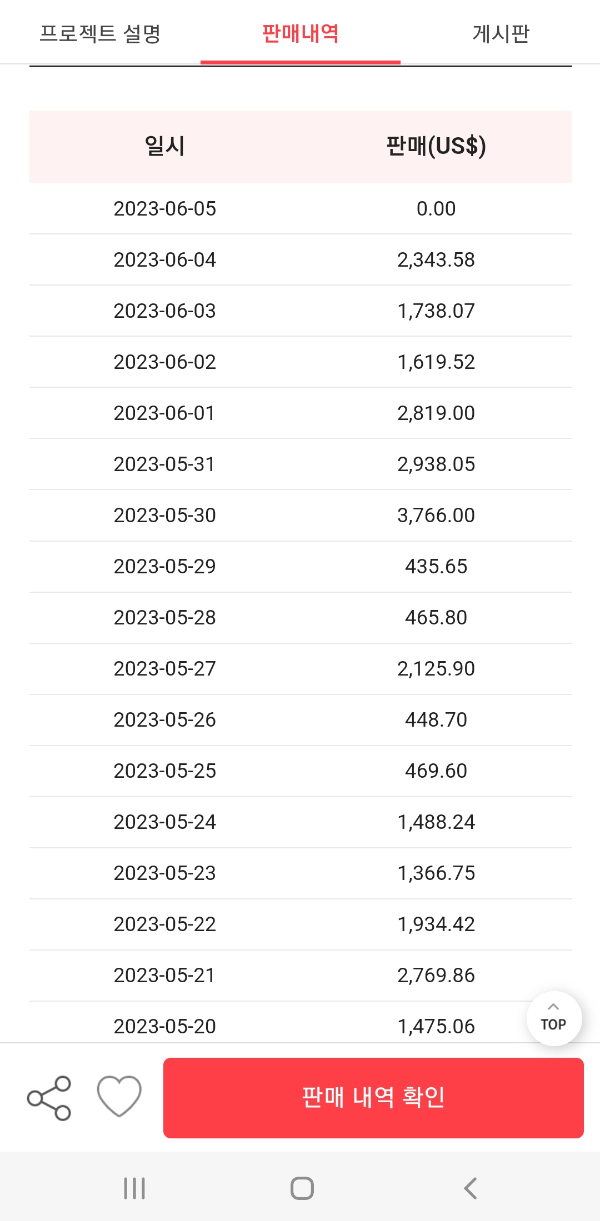Click the red underline beneath 판매내역
Screen dimensions: 600x1221
point(300,61)
